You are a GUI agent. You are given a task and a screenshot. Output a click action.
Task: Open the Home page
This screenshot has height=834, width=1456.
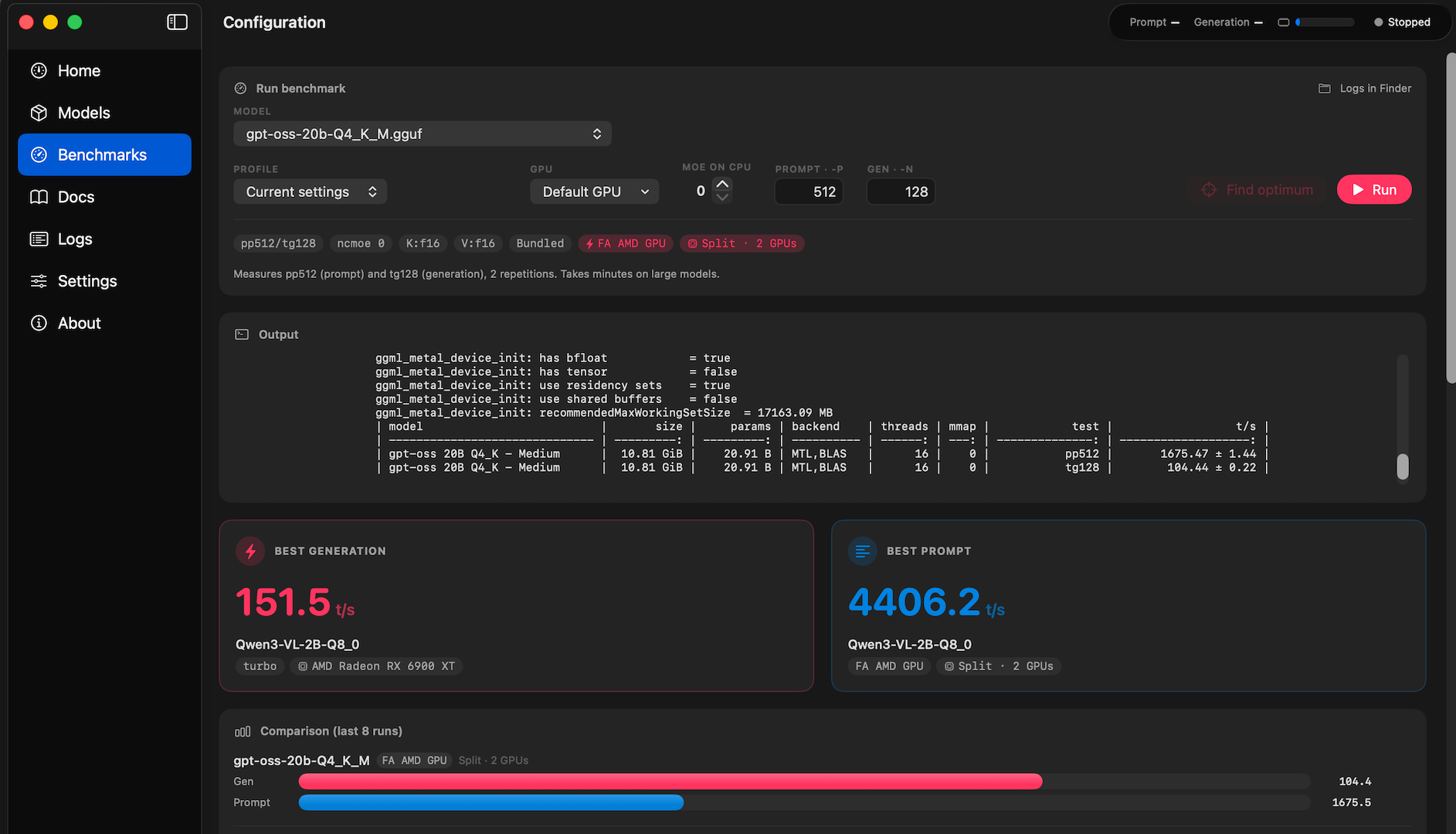click(x=104, y=71)
